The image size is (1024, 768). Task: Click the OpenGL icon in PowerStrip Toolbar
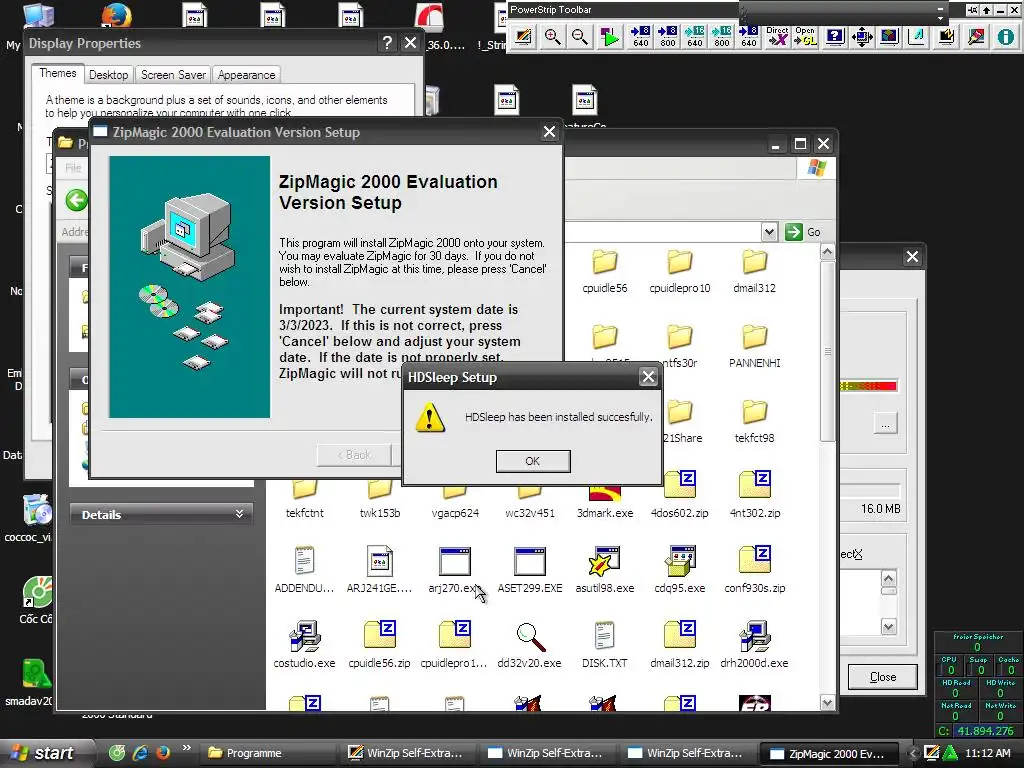click(805, 37)
